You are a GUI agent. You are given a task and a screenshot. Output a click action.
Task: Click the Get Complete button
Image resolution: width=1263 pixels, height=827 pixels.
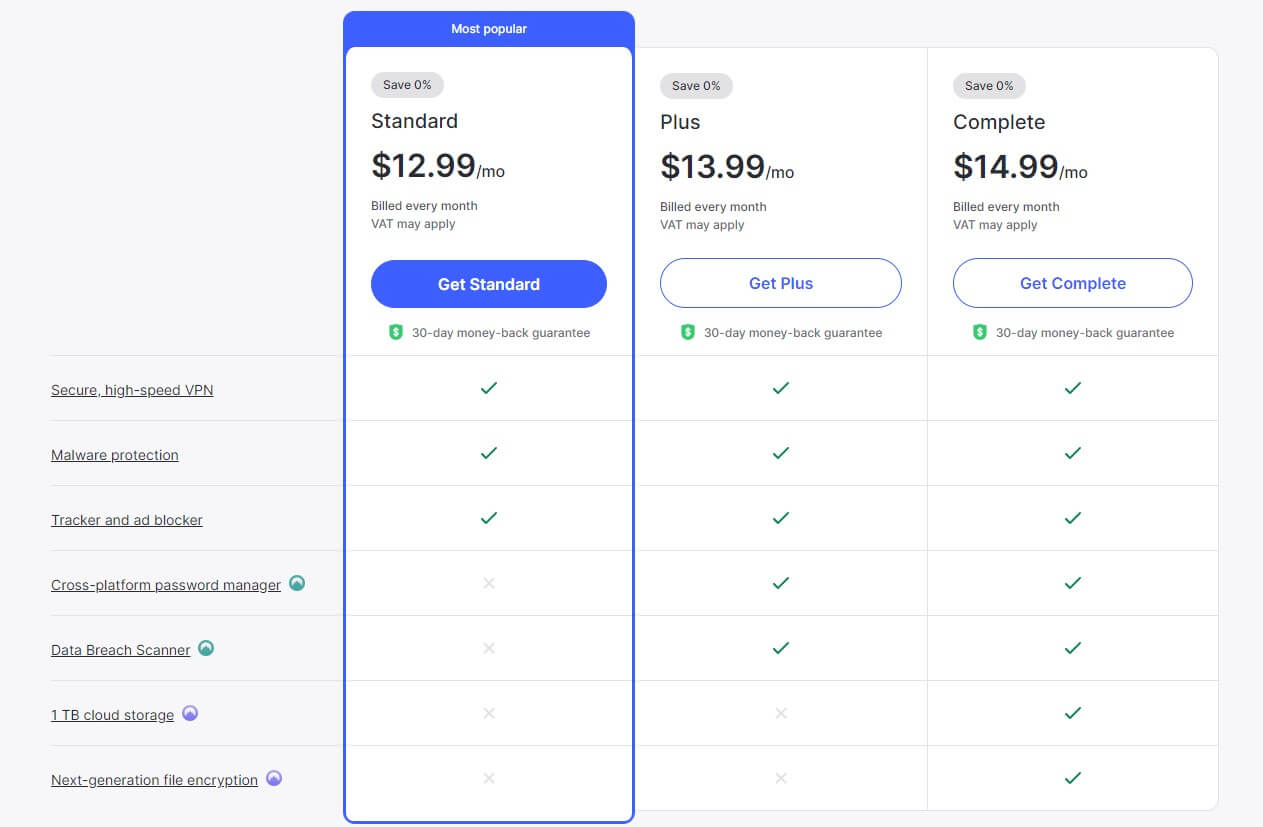(x=1073, y=283)
